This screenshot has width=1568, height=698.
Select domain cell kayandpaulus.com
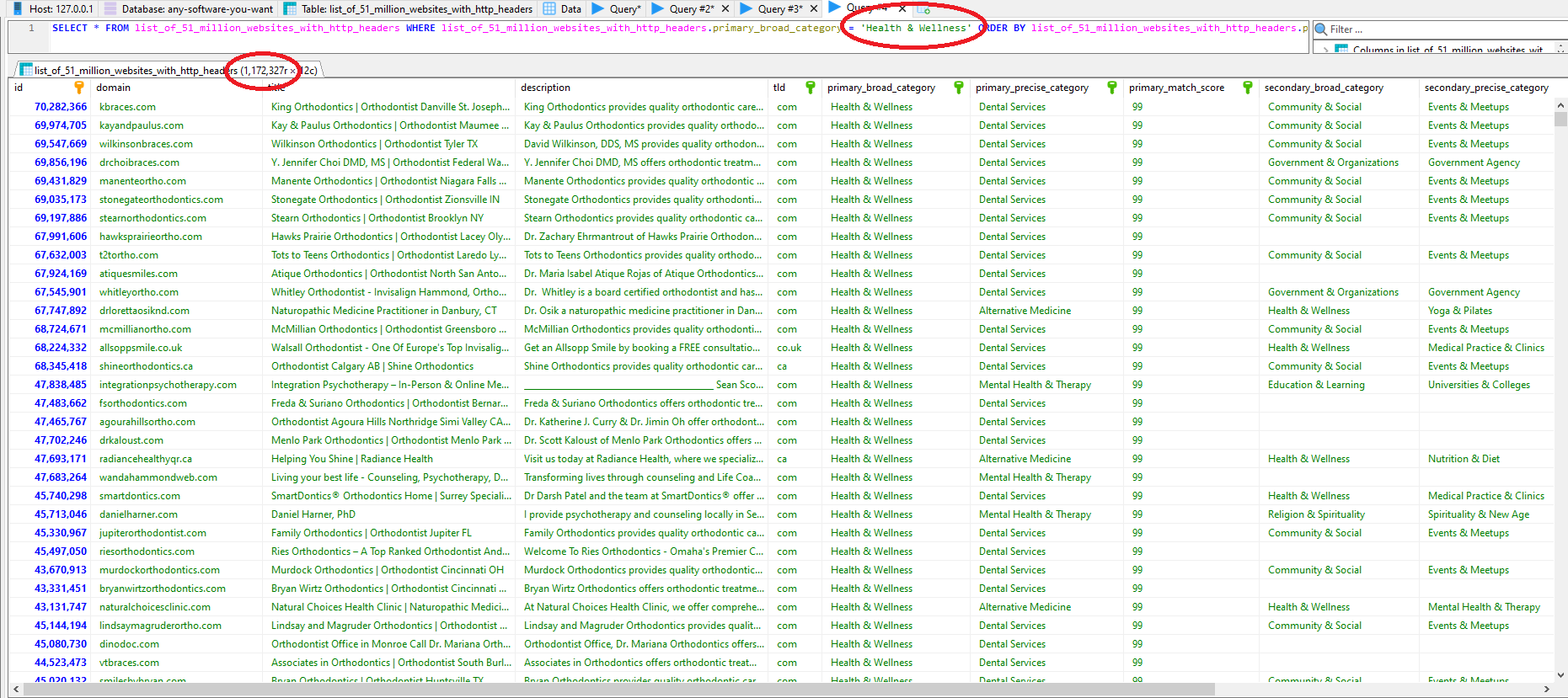pos(177,125)
